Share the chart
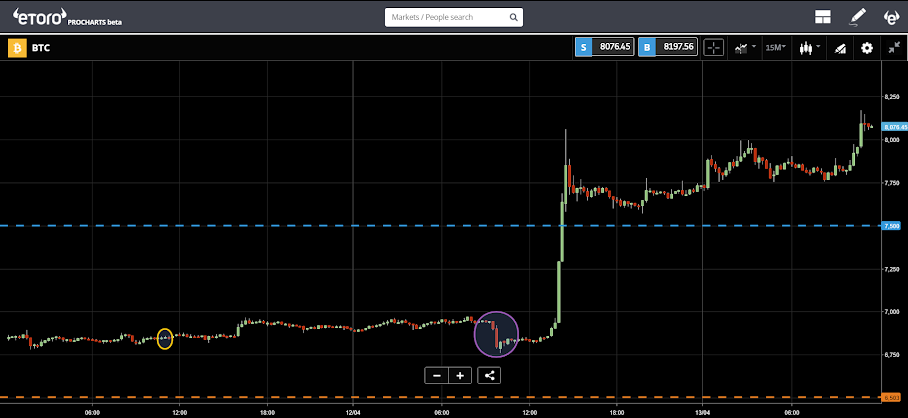Screen dimensions: 908x418 [489, 376]
